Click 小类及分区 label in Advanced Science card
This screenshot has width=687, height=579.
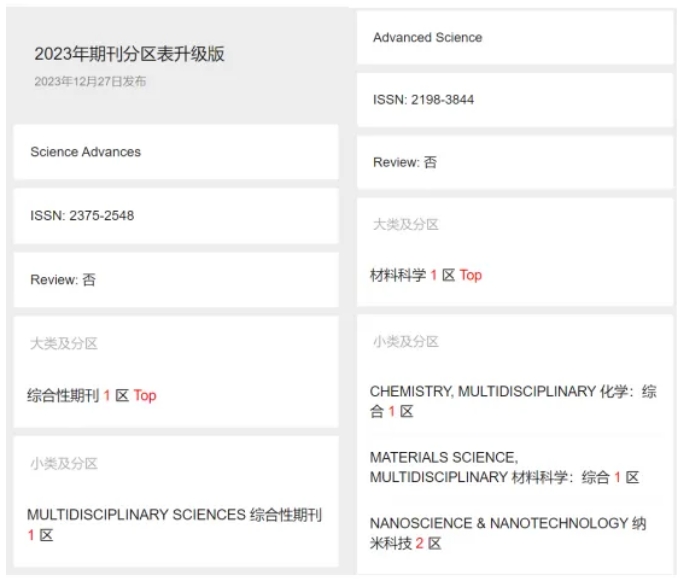pos(406,342)
